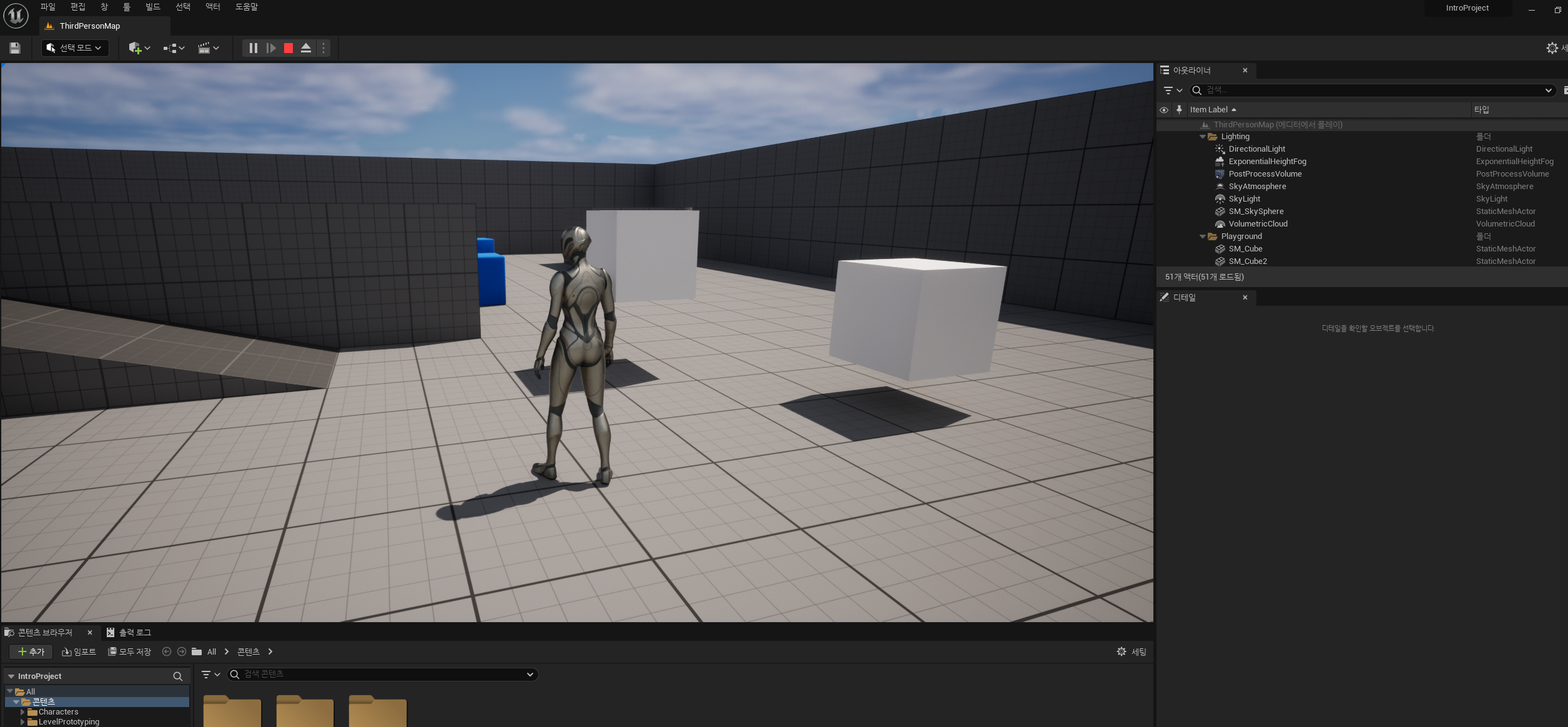This screenshot has height=727, width=1568.
Task: Open the selection mode dropdown
Action: pyautogui.click(x=75, y=48)
